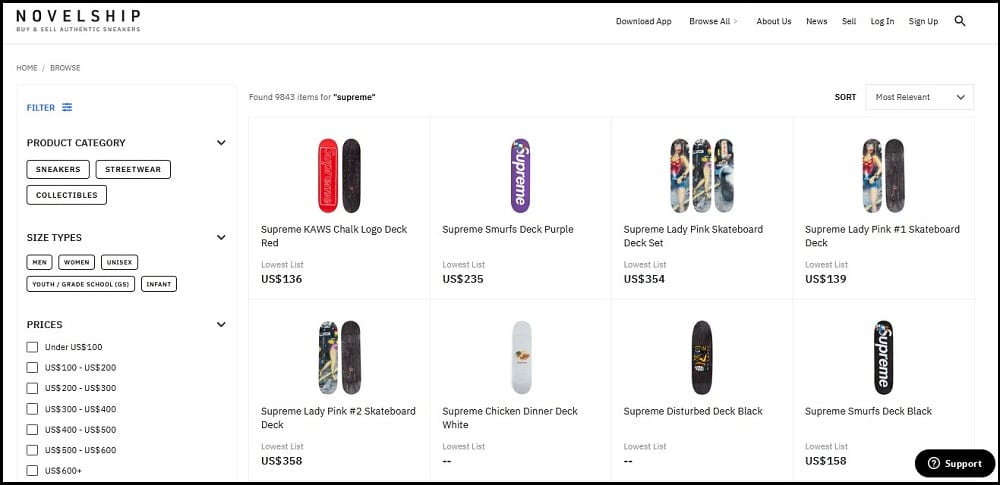The image size is (1000, 485).
Task: Enable the US$600+ price filter
Action: 32,470
